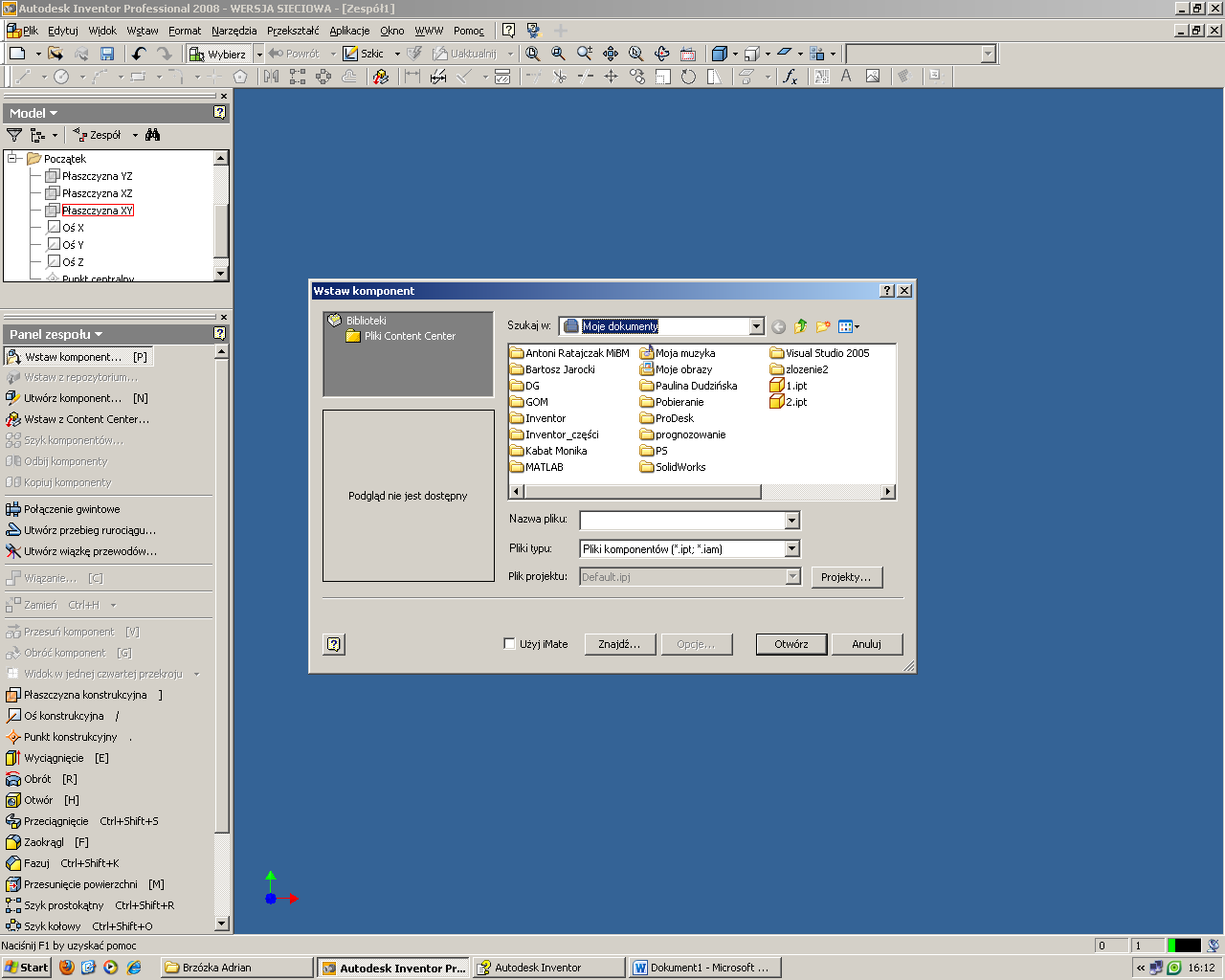
Task: Click the binoculars Find icon in Model panel
Action: (153, 135)
